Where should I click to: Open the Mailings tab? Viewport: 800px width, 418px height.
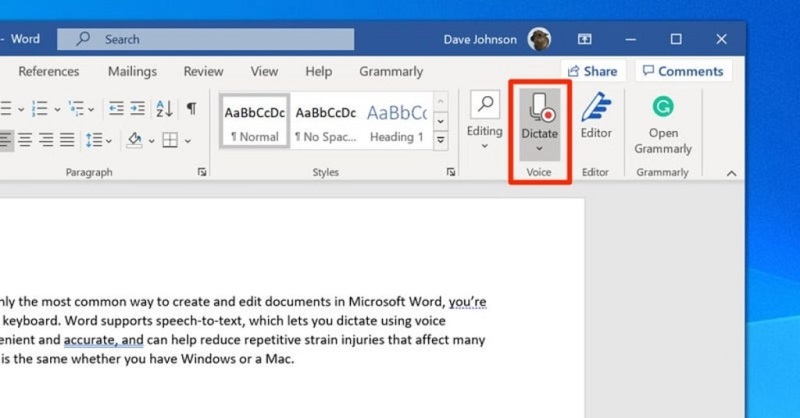[132, 71]
